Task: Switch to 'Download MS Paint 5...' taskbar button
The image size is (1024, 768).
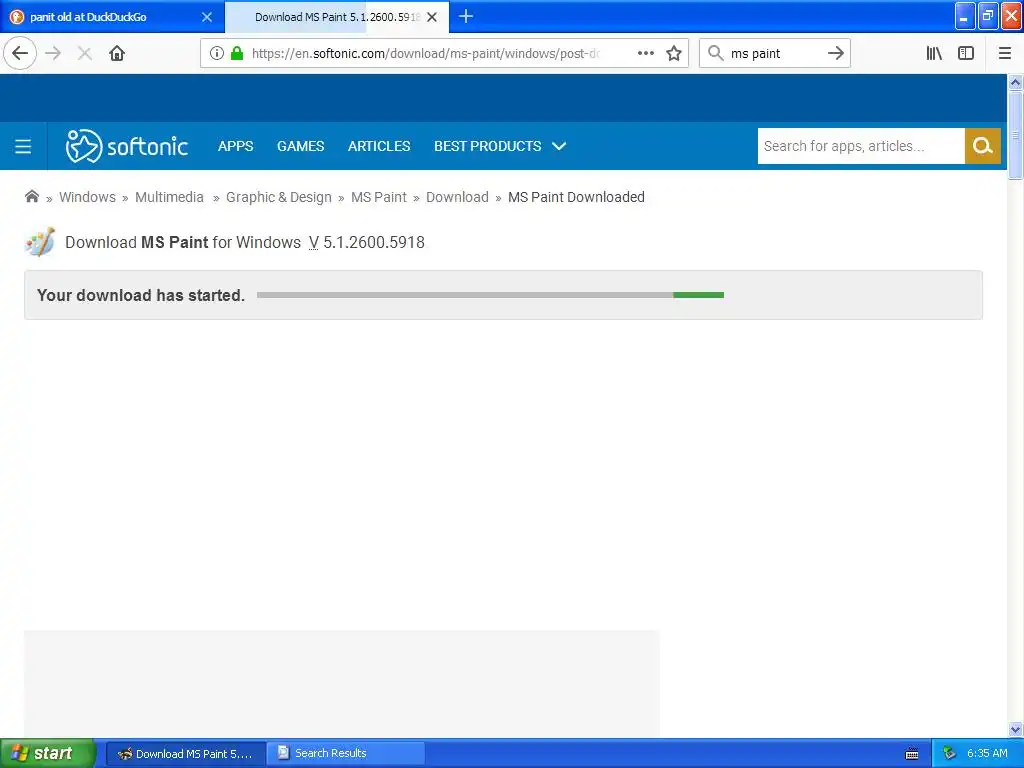Action: [x=185, y=754]
